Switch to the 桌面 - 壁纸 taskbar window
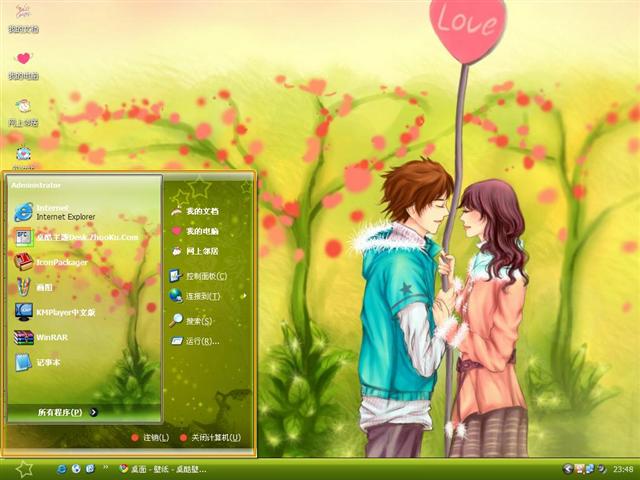The image size is (640, 480). click(x=162, y=469)
